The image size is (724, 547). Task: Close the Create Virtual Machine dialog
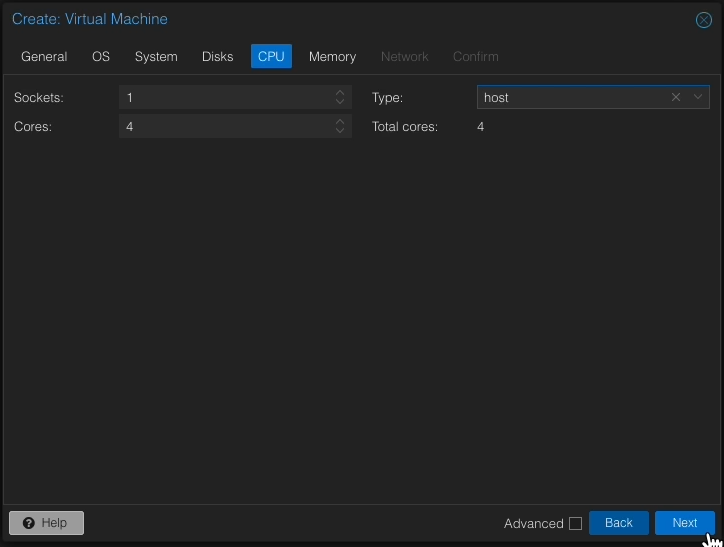tap(703, 20)
